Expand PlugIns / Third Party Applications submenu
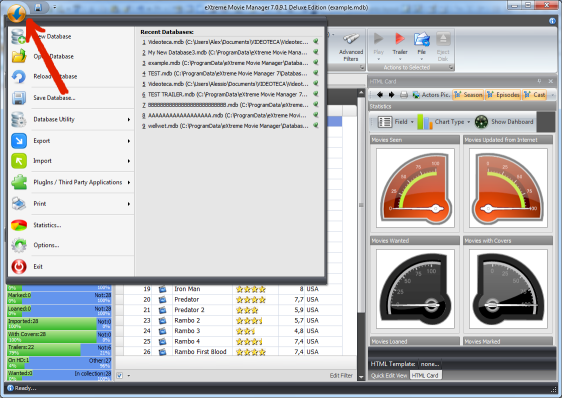Image resolution: width=562 pixels, height=398 pixels. click(x=71, y=182)
